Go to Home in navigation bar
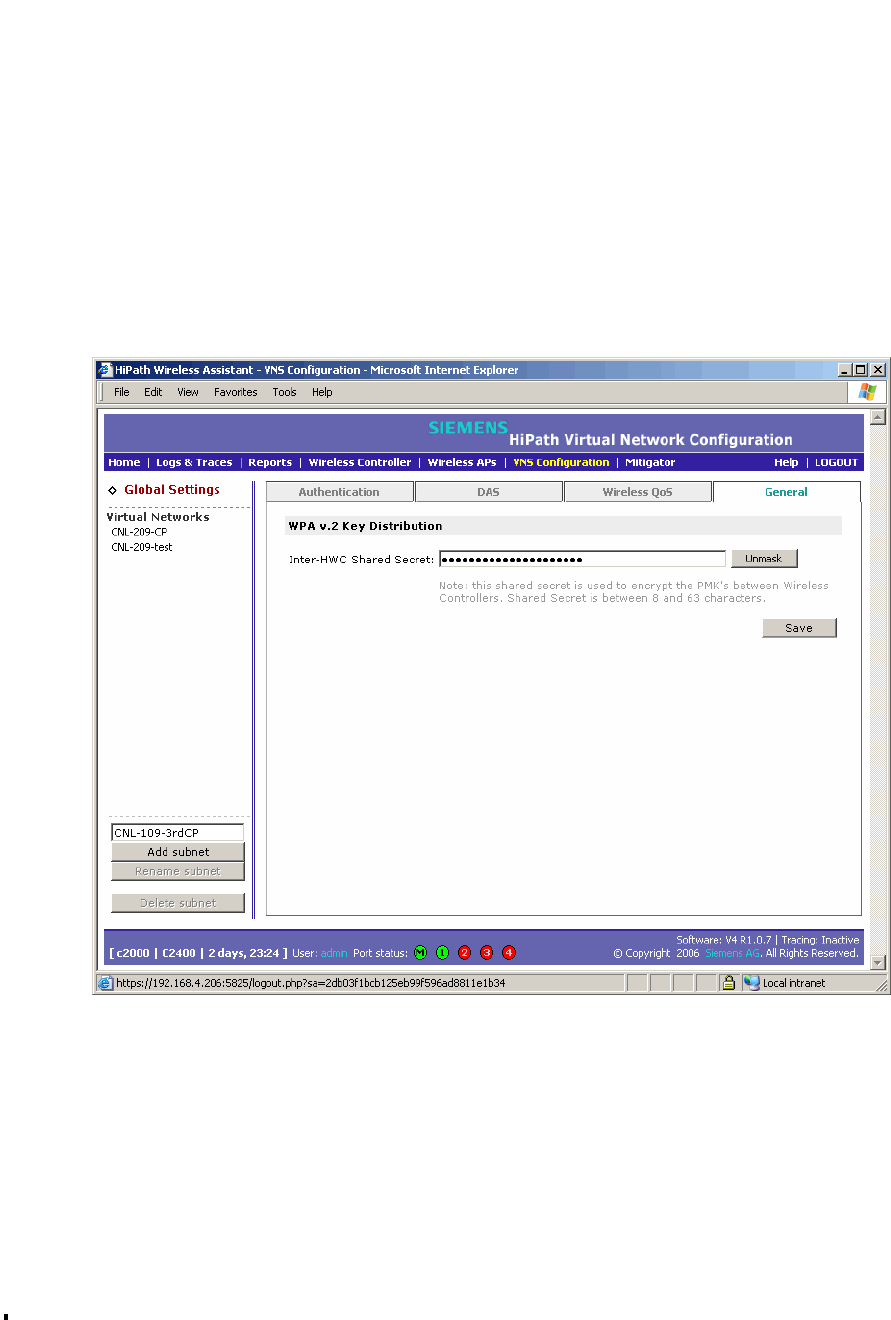This screenshot has height=1320, width=891. coord(124,463)
